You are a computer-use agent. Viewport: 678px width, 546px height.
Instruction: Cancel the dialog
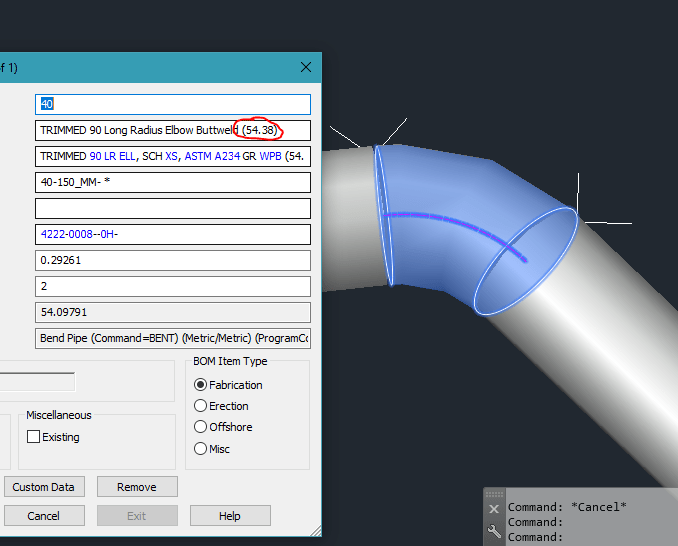pyautogui.click(x=43, y=516)
